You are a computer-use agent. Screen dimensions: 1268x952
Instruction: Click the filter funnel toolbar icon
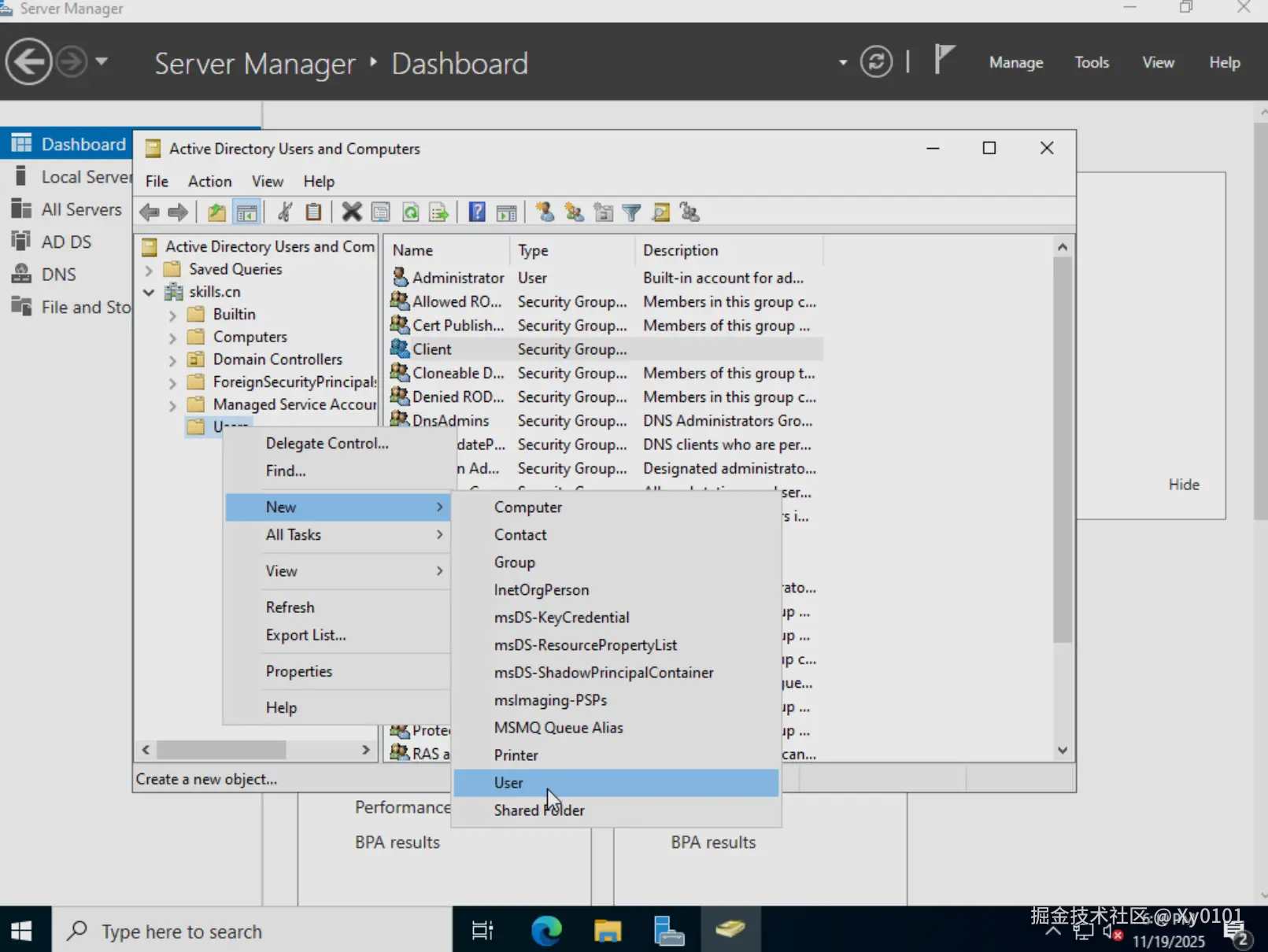[631, 212]
